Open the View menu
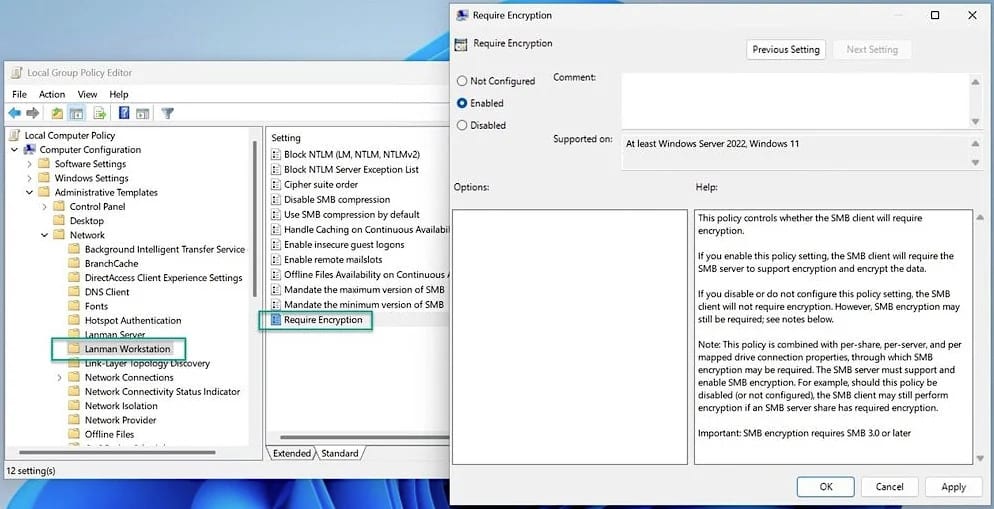Screen dimensions: 994x509 pos(87,94)
